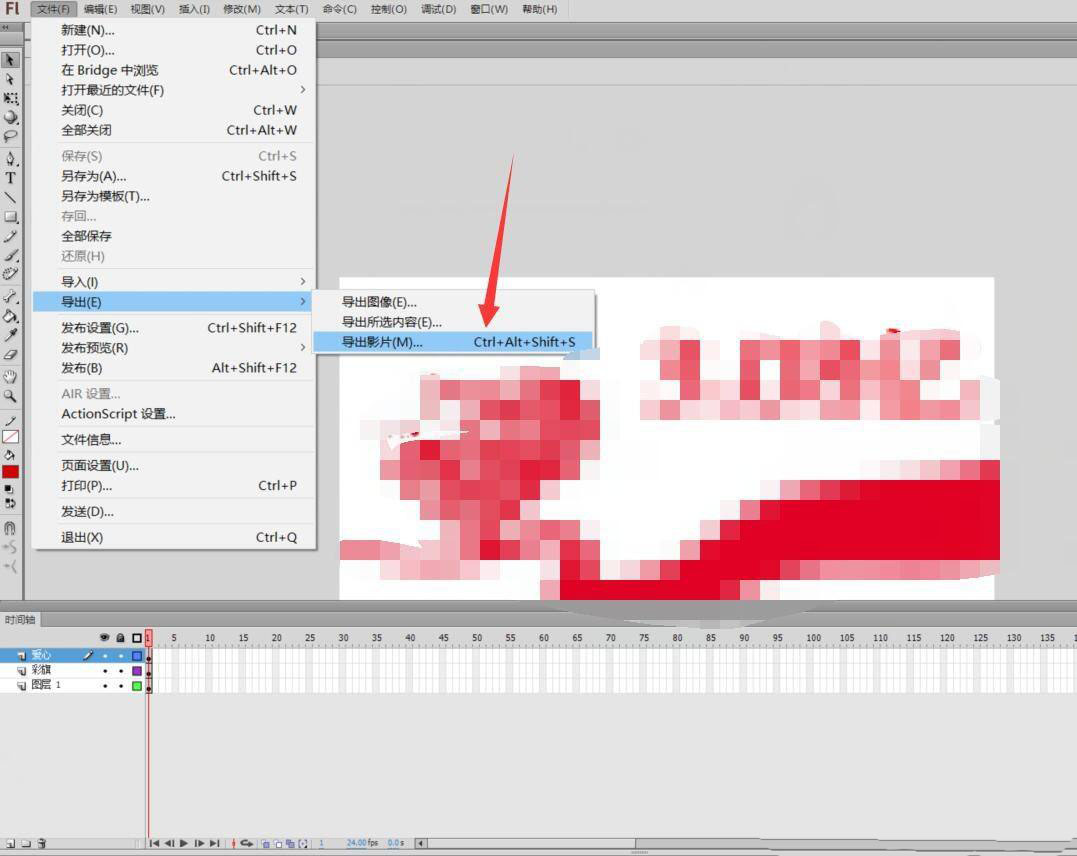
Task: Toggle lock for all layers padlock icon
Action: (120, 638)
